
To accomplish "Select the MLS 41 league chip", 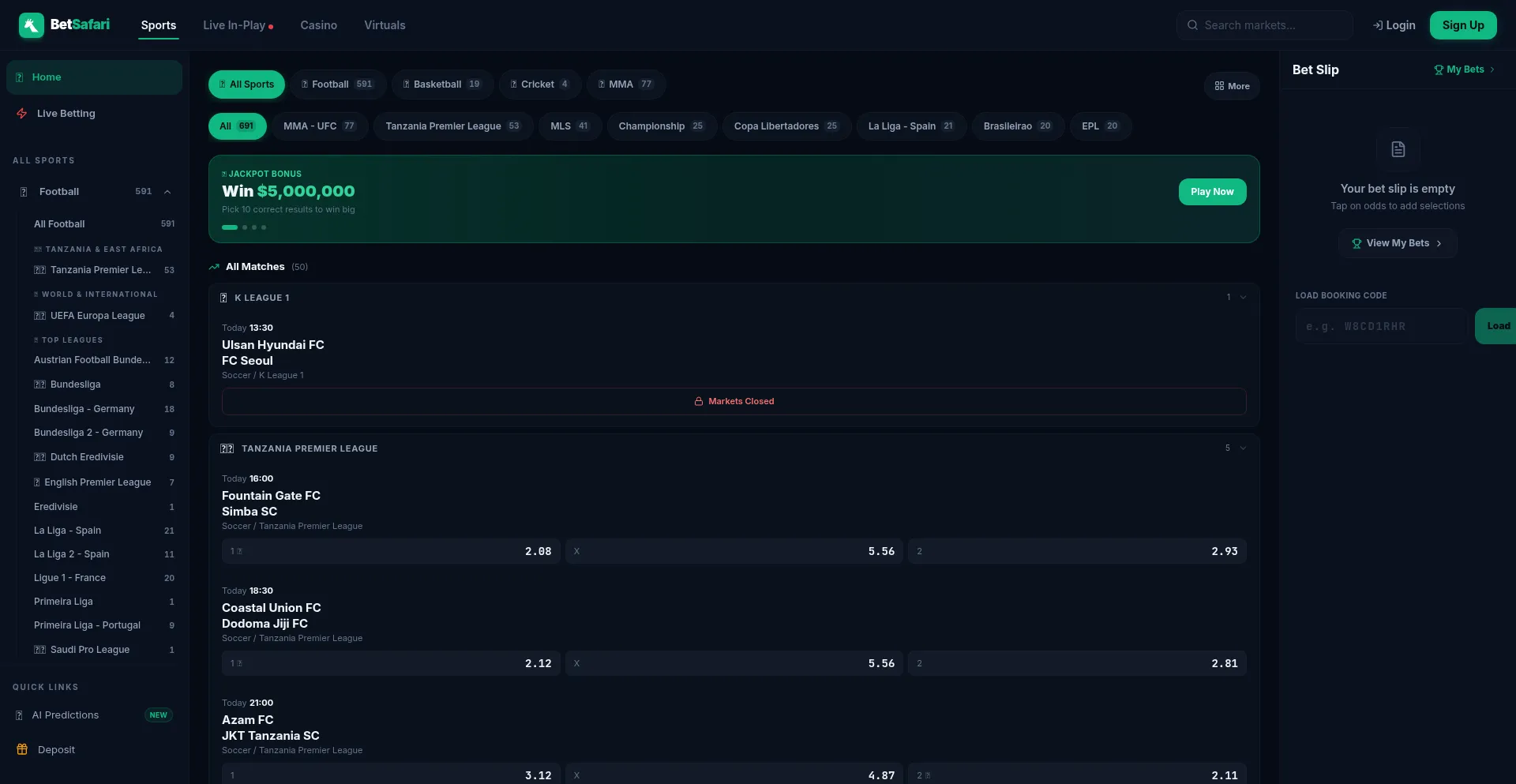I will (570, 126).
